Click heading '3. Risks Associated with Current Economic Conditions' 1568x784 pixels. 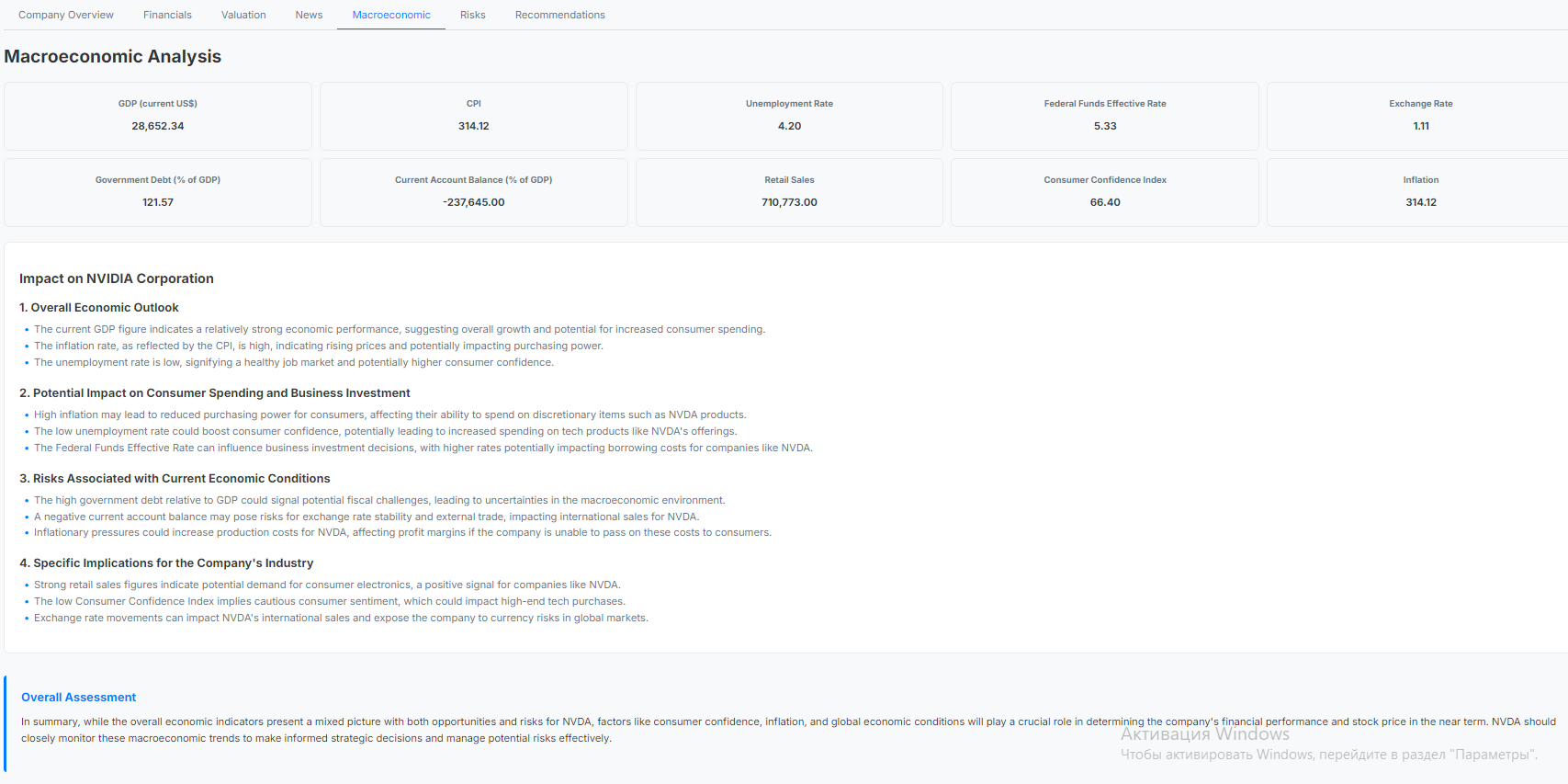[175, 479]
